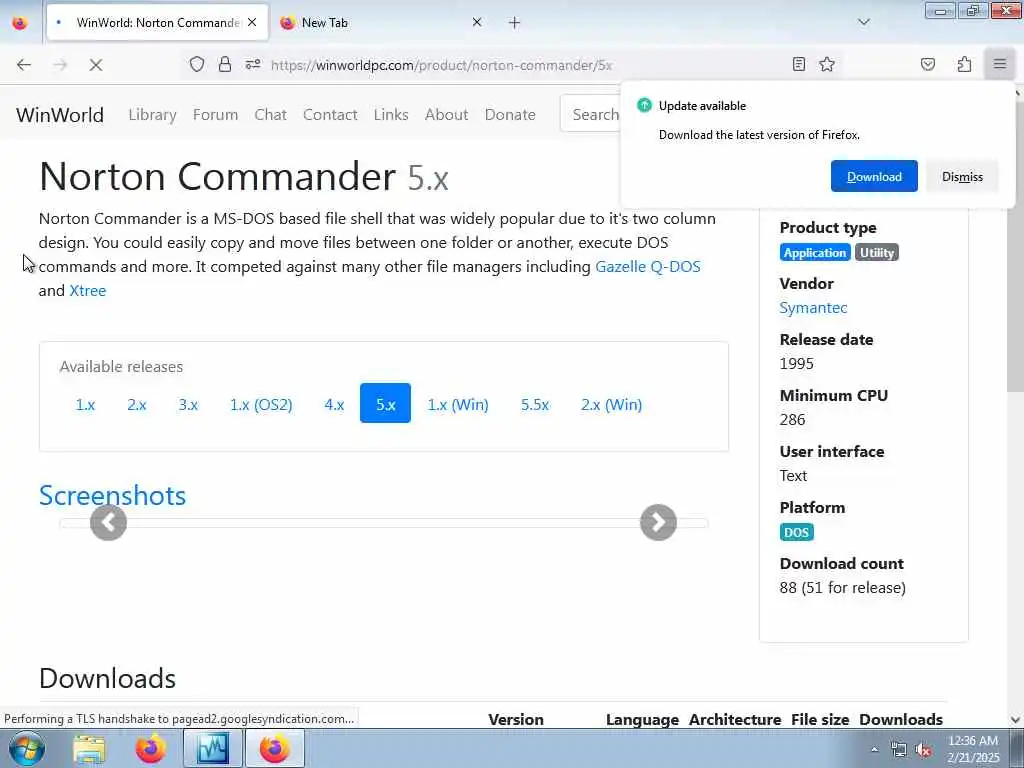Bookmark this page with the star
Screen dimensions: 1024x768
click(827, 64)
